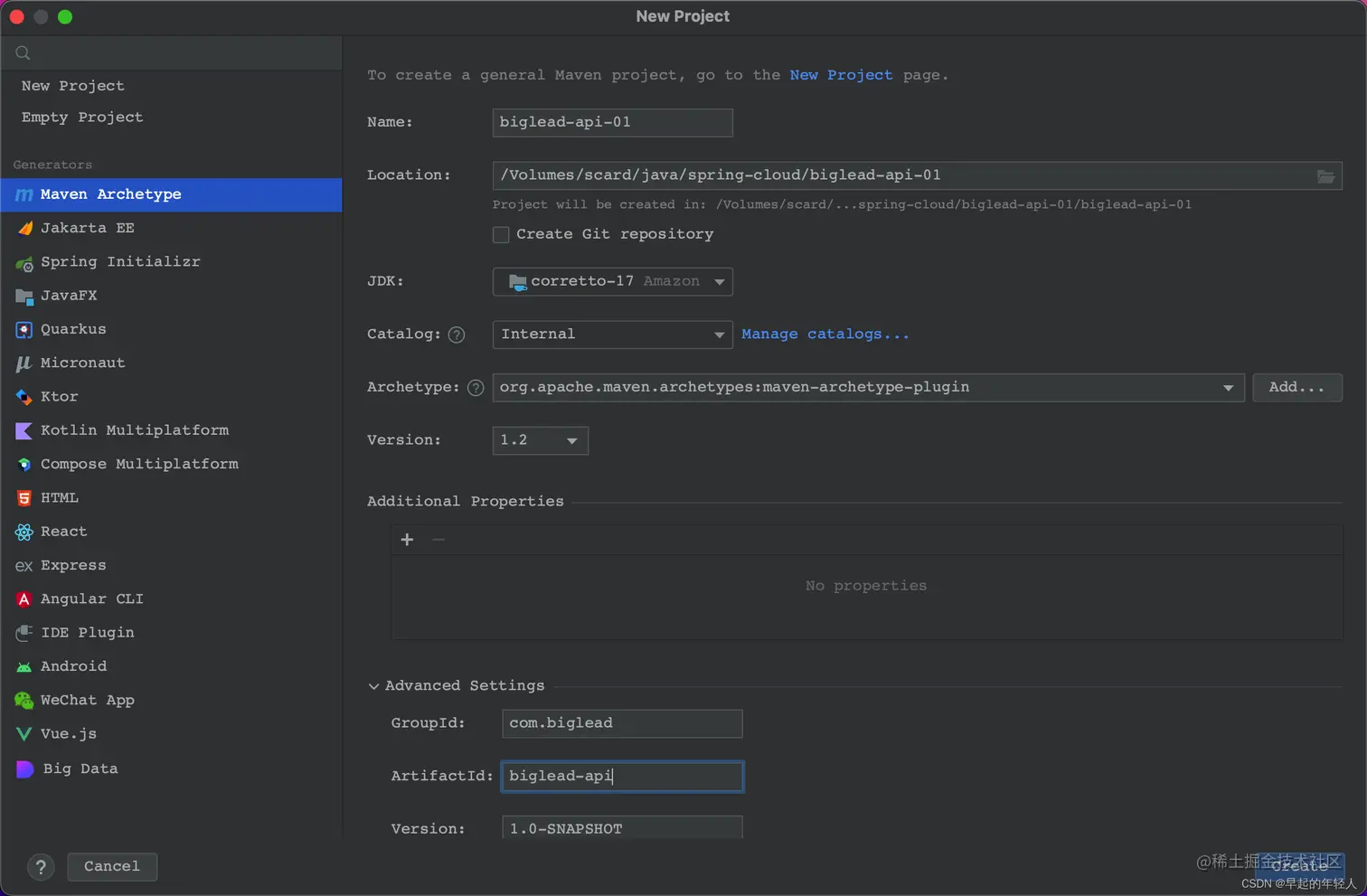Select the Android generator icon
The height and width of the screenshot is (896, 1367).
[24, 667]
